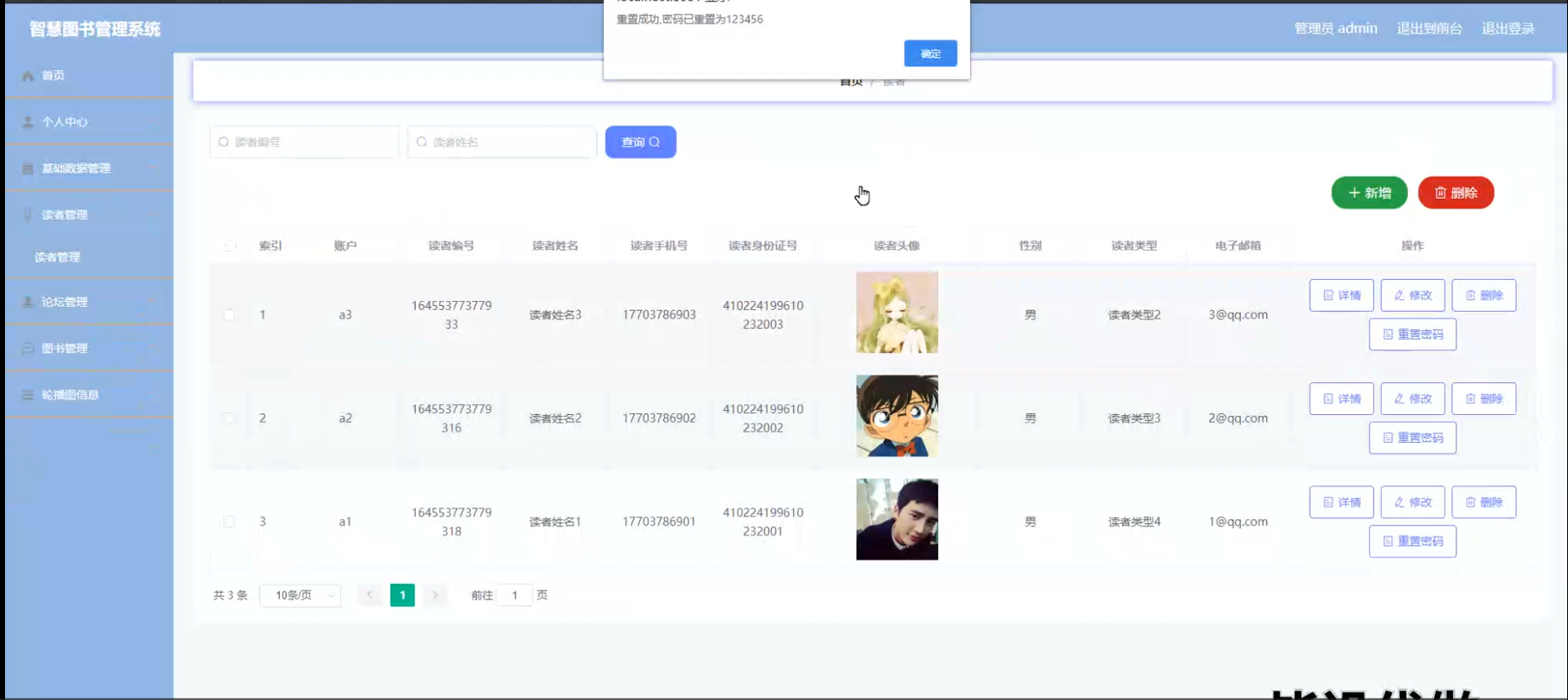The height and width of the screenshot is (700, 1568).
Task: Check the row for account a3
Action: [230, 315]
